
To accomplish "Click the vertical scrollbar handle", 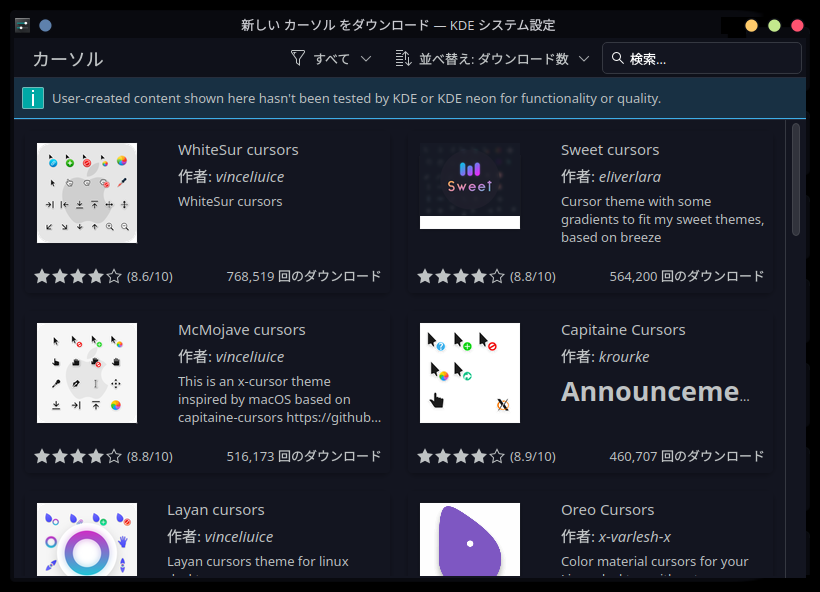I will click(x=795, y=179).
